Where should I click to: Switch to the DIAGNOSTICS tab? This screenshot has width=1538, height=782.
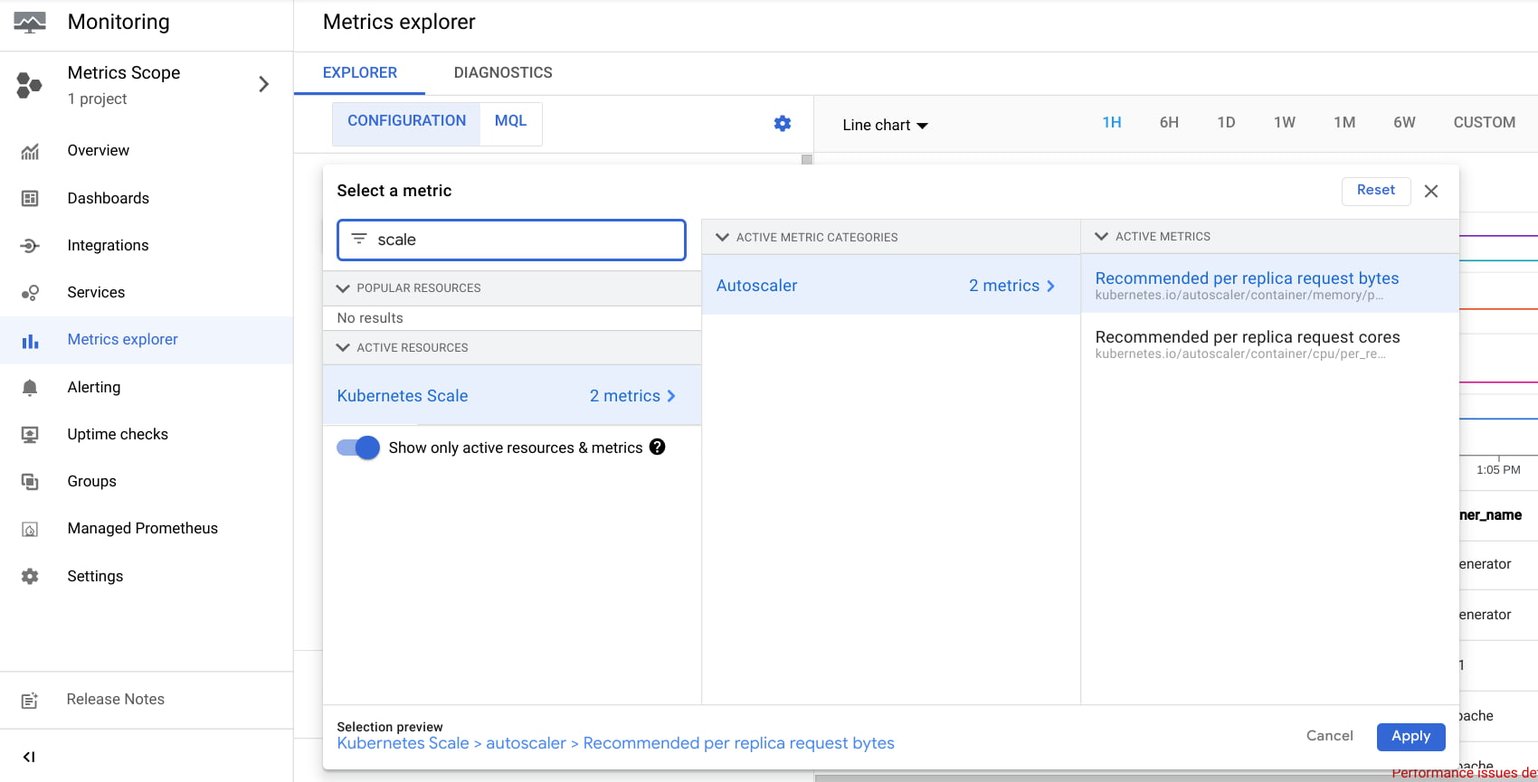tap(503, 73)
